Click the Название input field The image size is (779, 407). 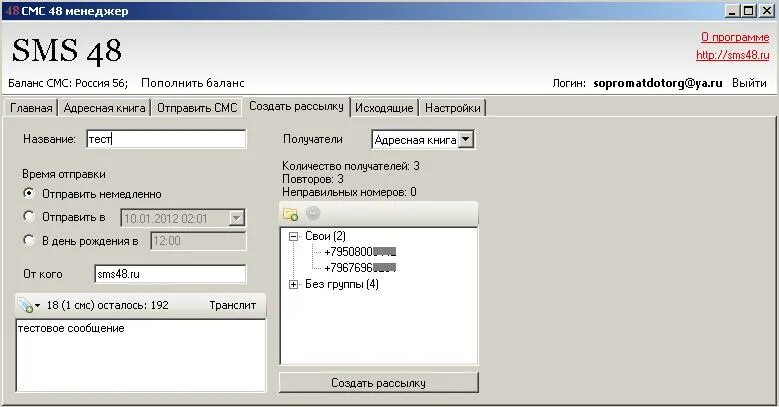click(166, 139)
